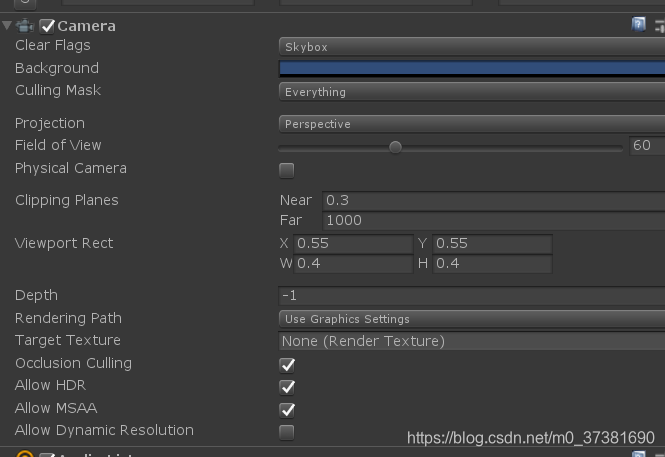Screen dimensions: 665x457
Task: Open the Clear Flags Skybox dropdown
Action: coord(472,47)
